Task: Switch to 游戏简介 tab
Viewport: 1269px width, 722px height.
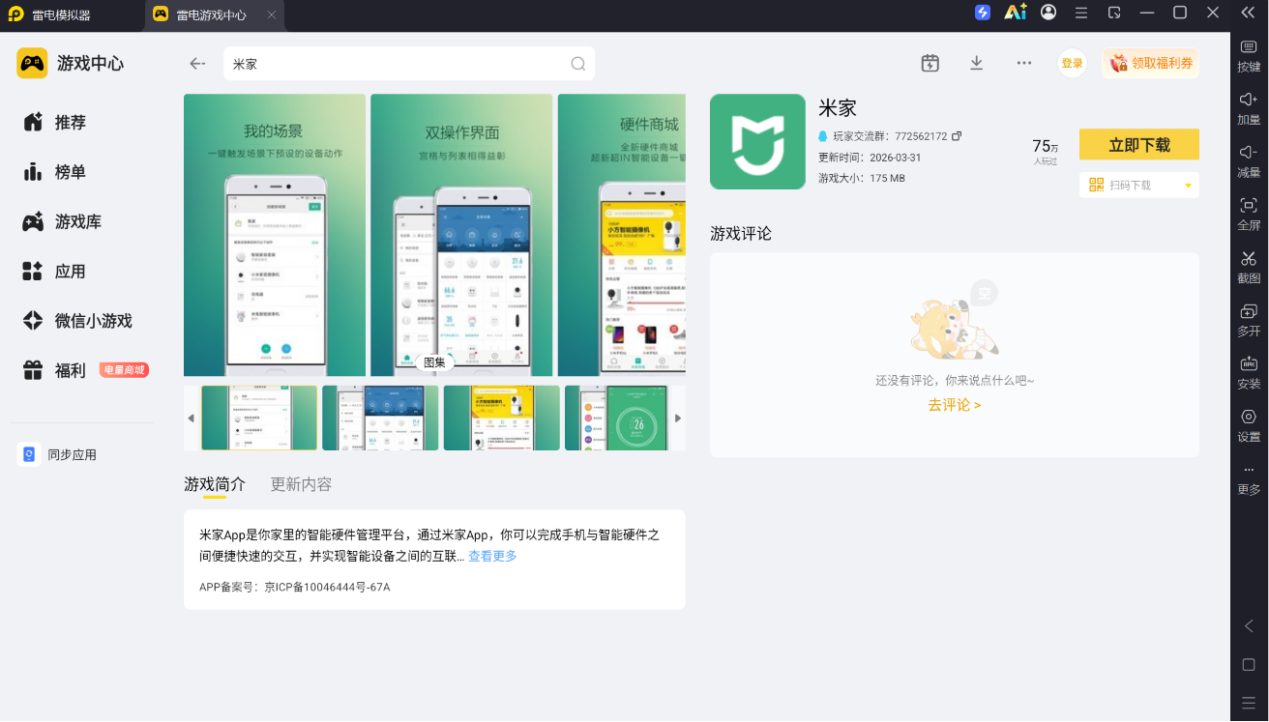Action: 215,484
